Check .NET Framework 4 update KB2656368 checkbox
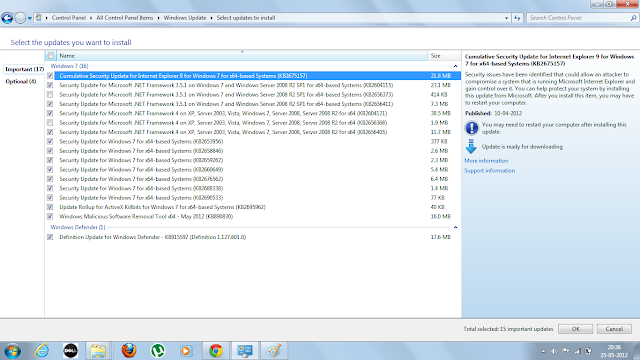 pos(50,123)
